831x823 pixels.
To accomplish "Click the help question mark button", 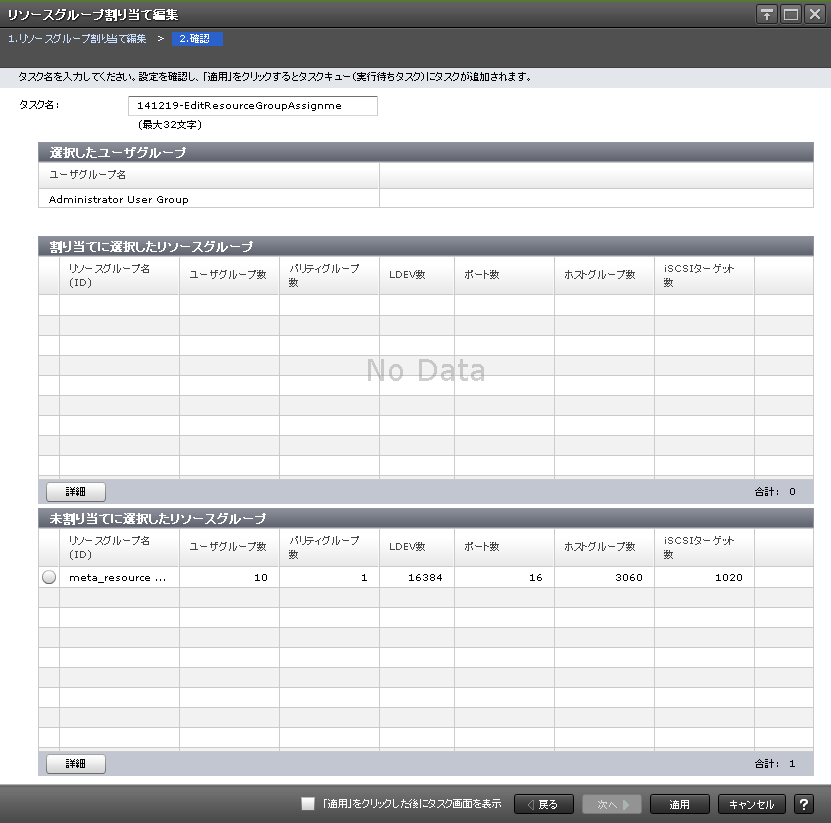I will (x=803, y=804).
